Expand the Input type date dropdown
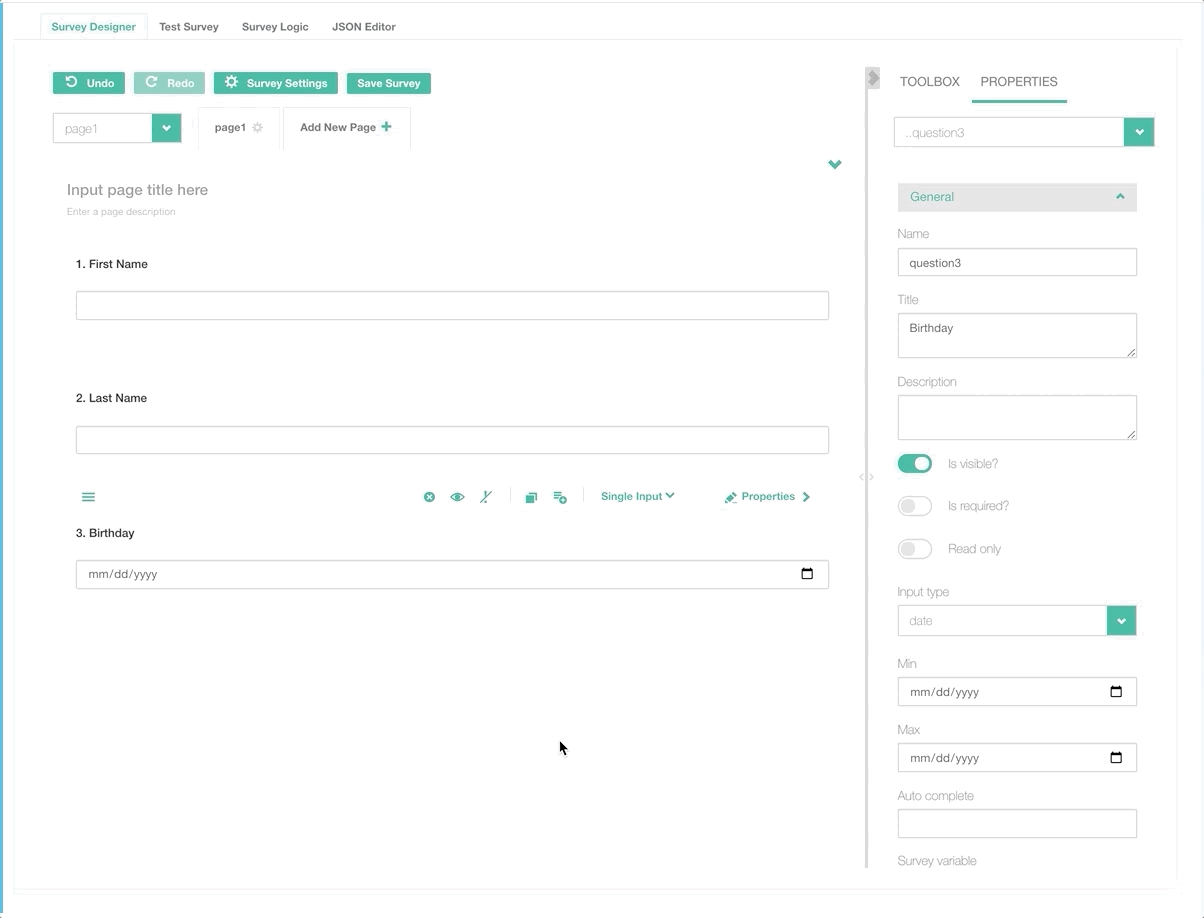Screen dimensions: 1204x918 coord(1121,621)
